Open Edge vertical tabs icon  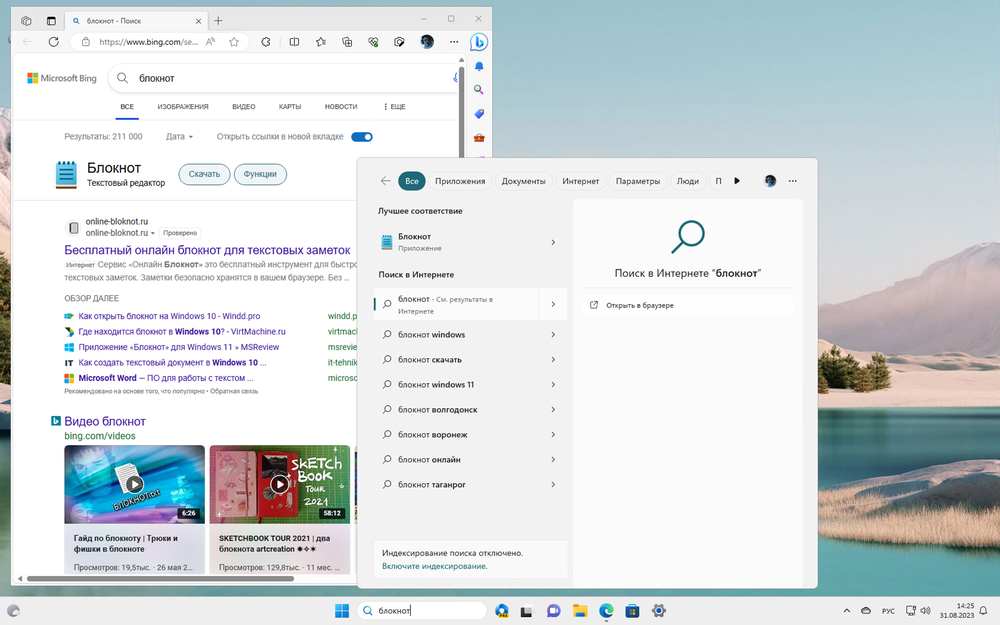(x=51, y=21)
